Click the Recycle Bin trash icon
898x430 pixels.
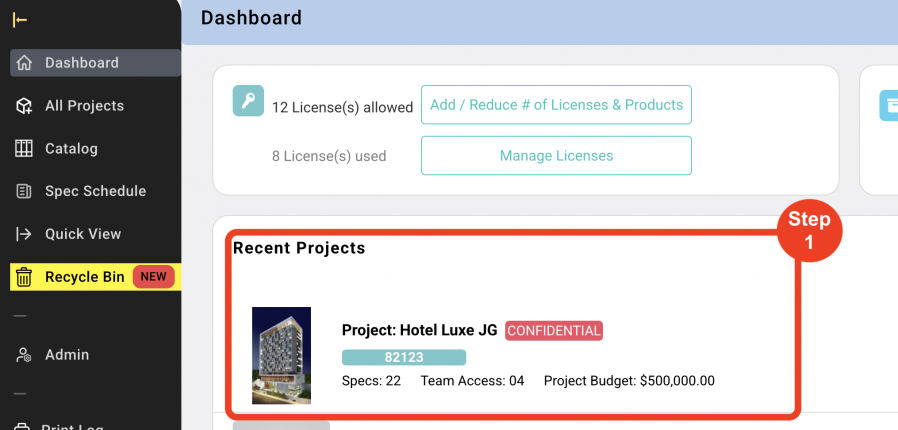pyautogui.click(x=25, y=277)
